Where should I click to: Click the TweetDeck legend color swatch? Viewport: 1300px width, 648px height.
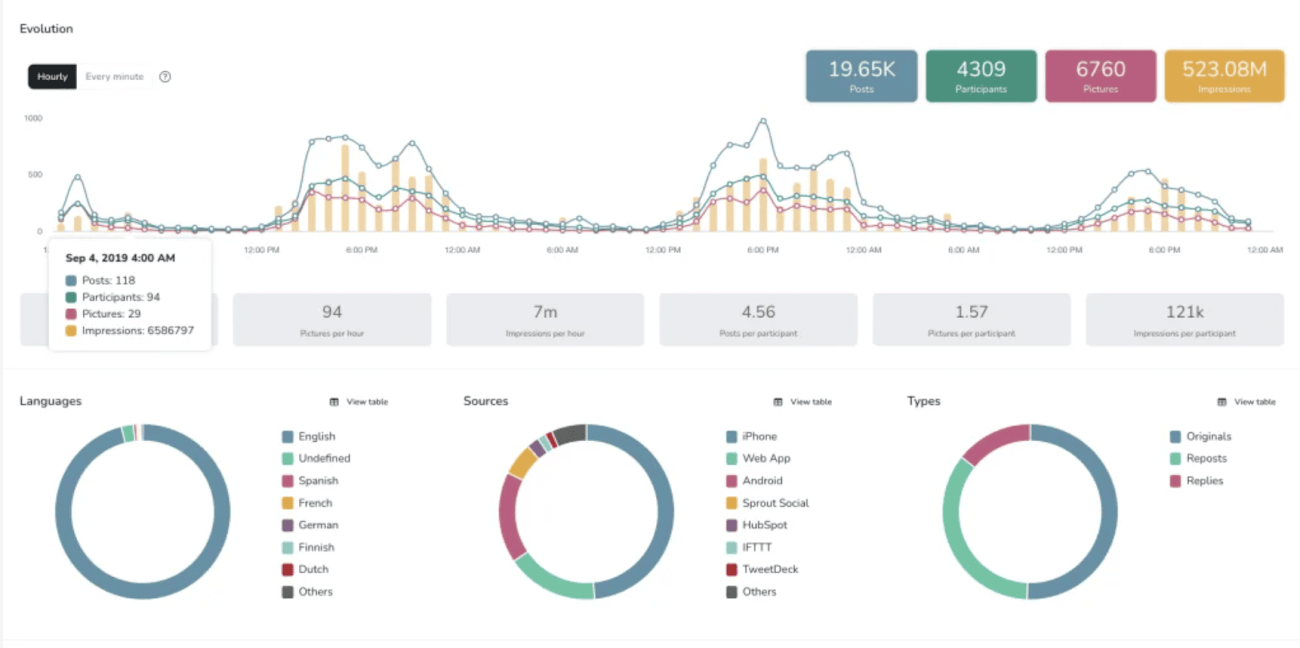pos(732,570)
